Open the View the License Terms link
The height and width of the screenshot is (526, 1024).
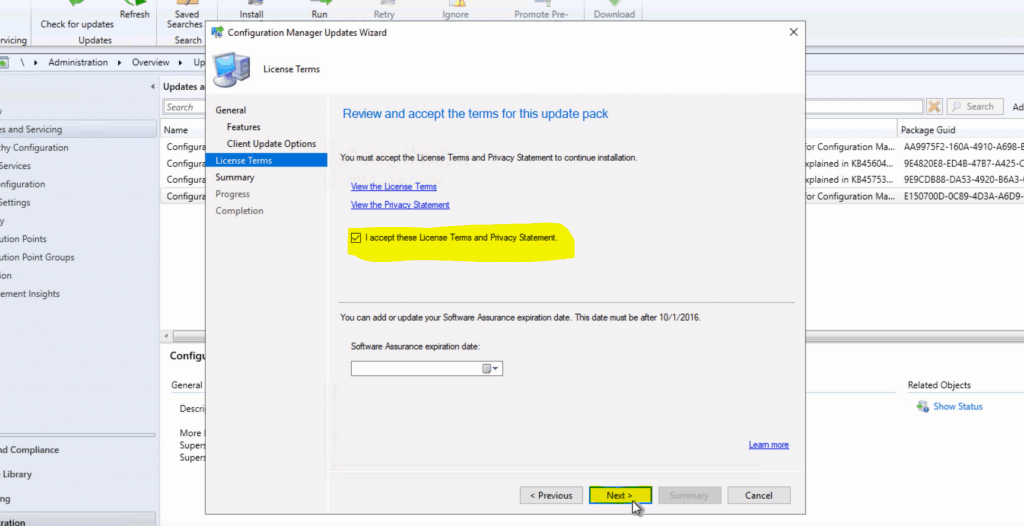coord(394,187)
